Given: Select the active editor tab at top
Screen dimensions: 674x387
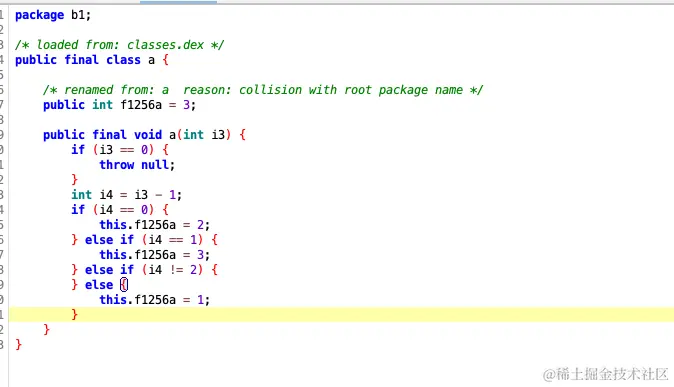Looking at the screenshot, I should tap(178, 2).
